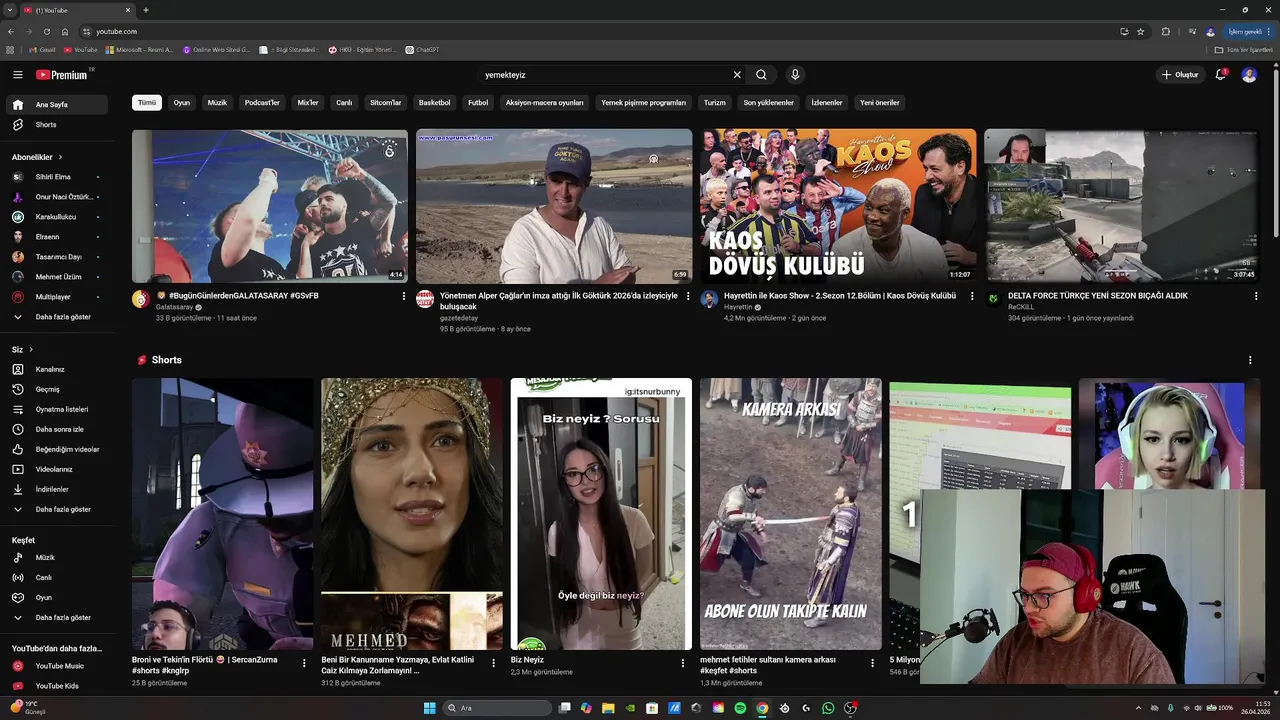Open more options for the Galatasaray video
The image size is (1280, 720).
pyautogui.click(x=404, y=296)
